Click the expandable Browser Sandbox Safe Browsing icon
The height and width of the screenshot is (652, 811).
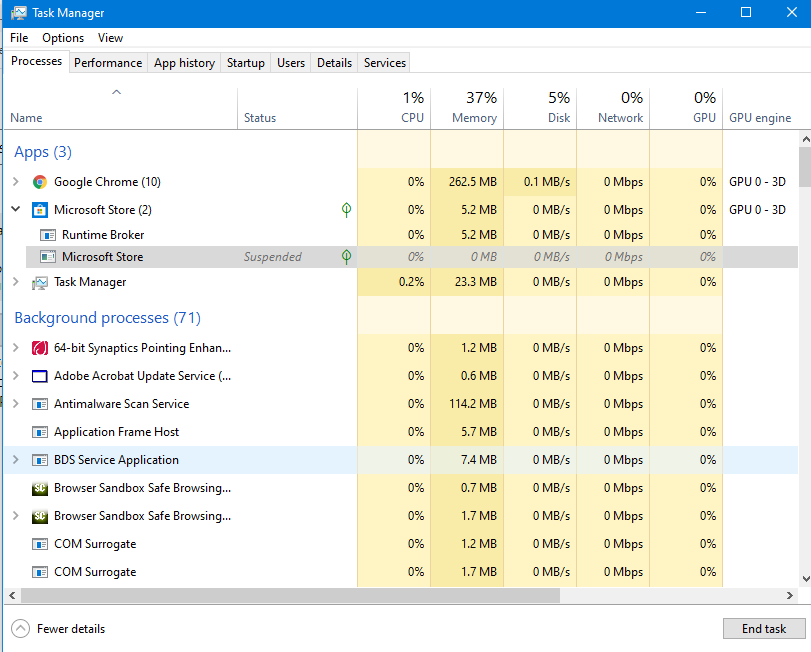click(x=40, y=516)
